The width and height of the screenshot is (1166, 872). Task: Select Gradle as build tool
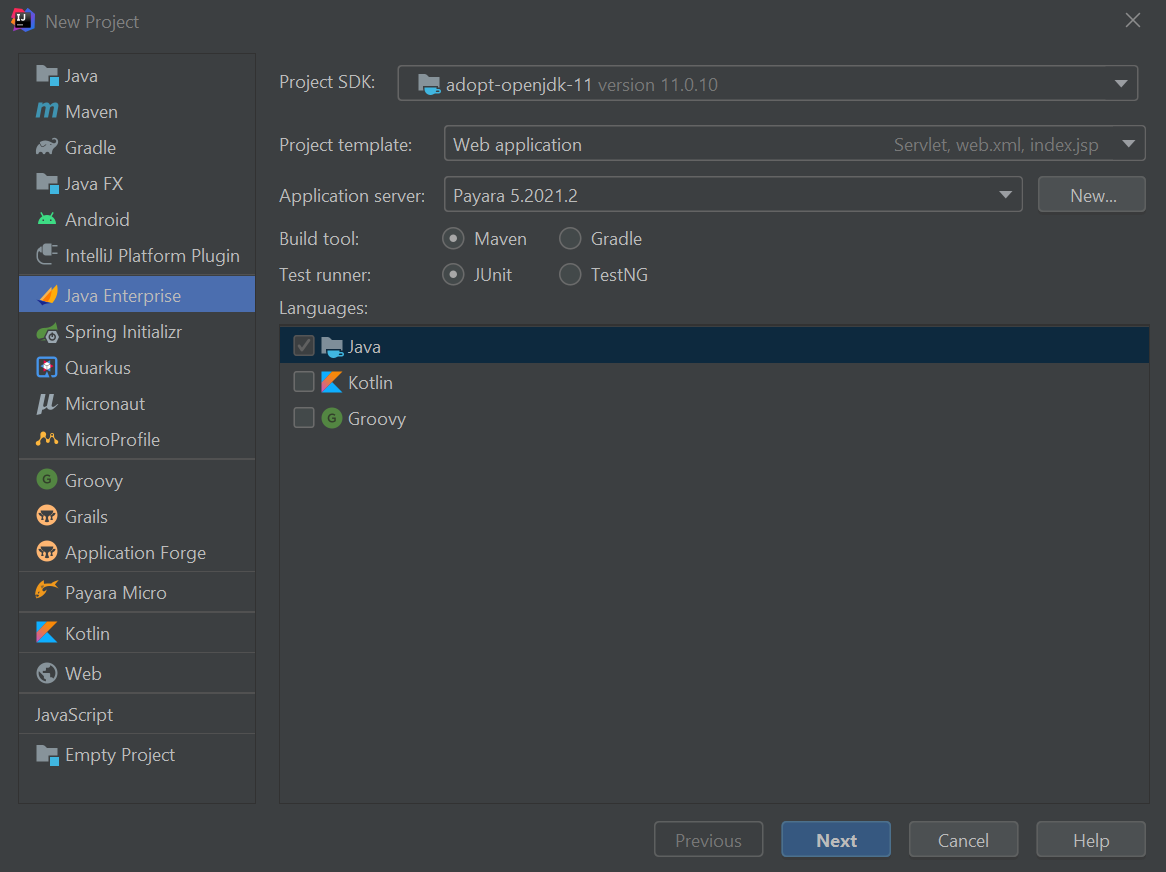[570, 239]
